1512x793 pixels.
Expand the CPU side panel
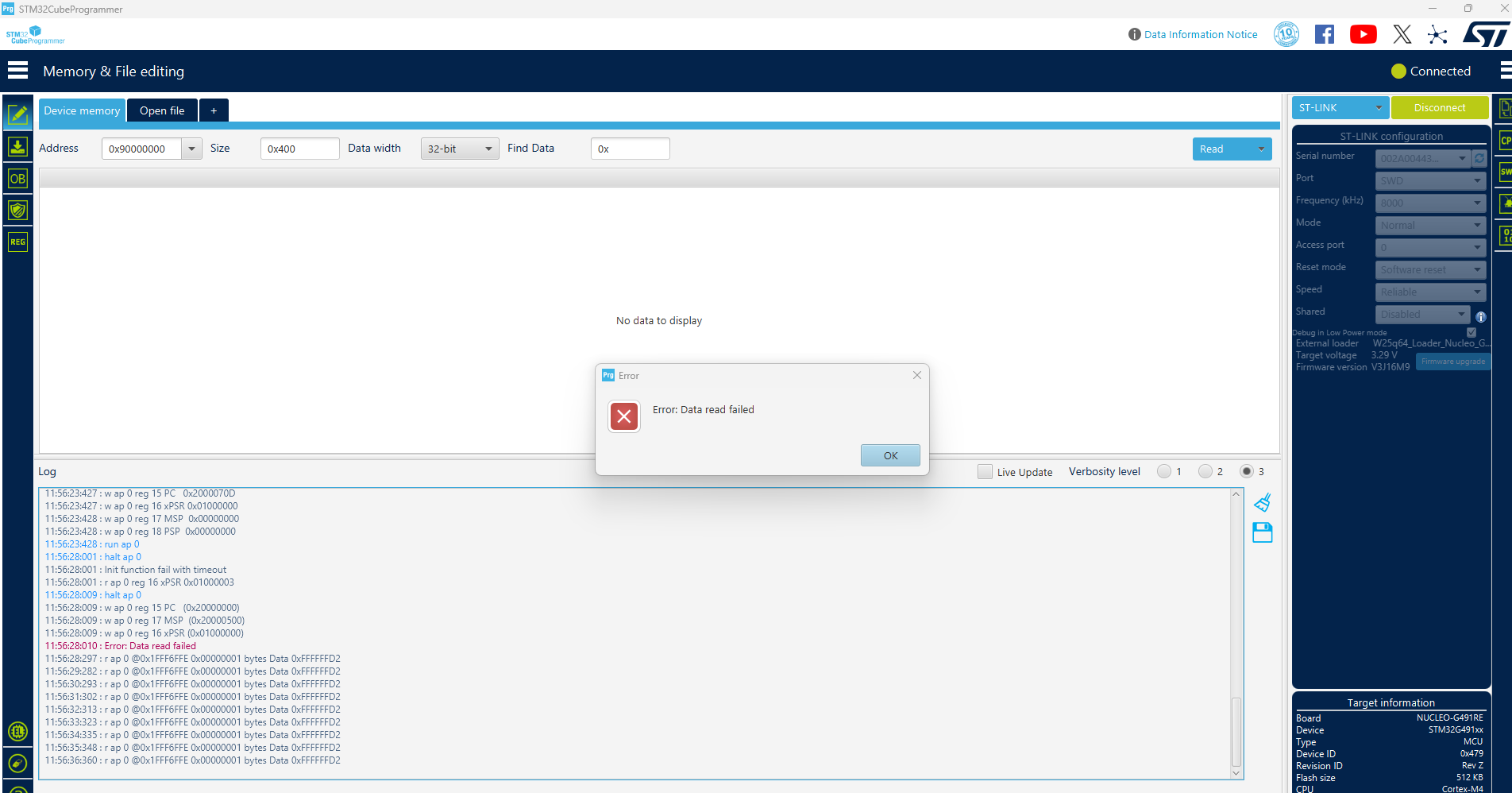pyautogui.click(x=1503, y=141)
